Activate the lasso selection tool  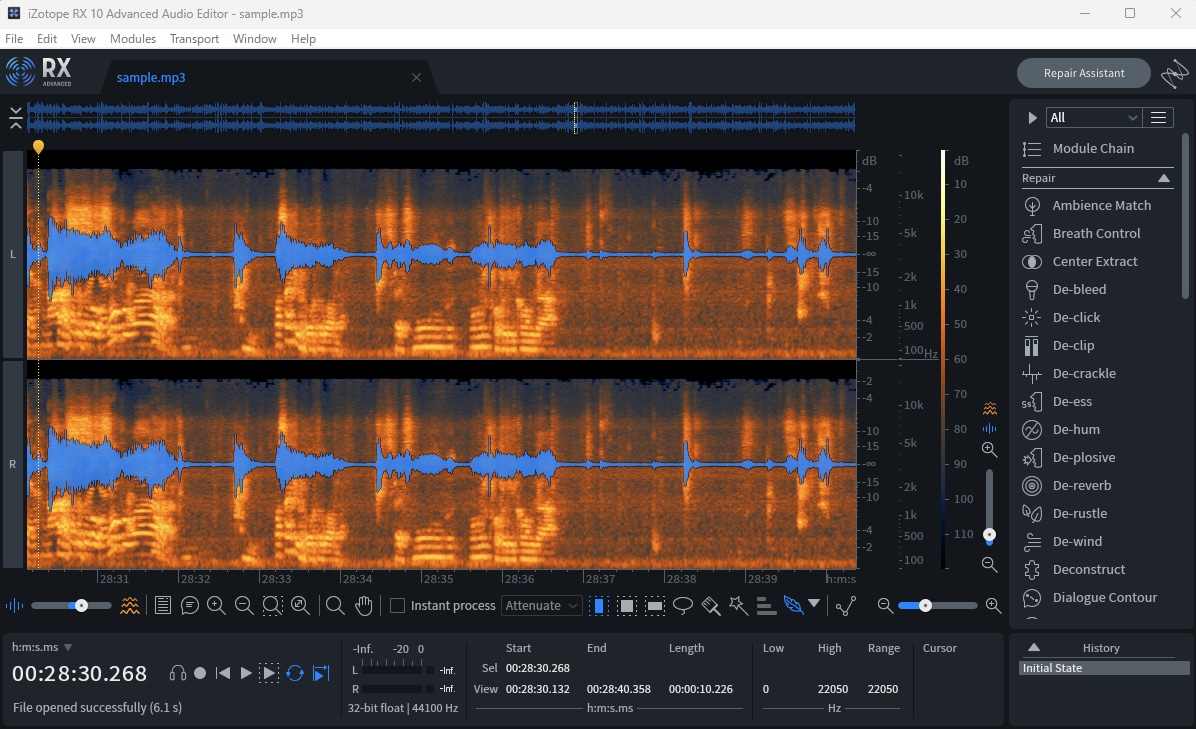[683, 605]
